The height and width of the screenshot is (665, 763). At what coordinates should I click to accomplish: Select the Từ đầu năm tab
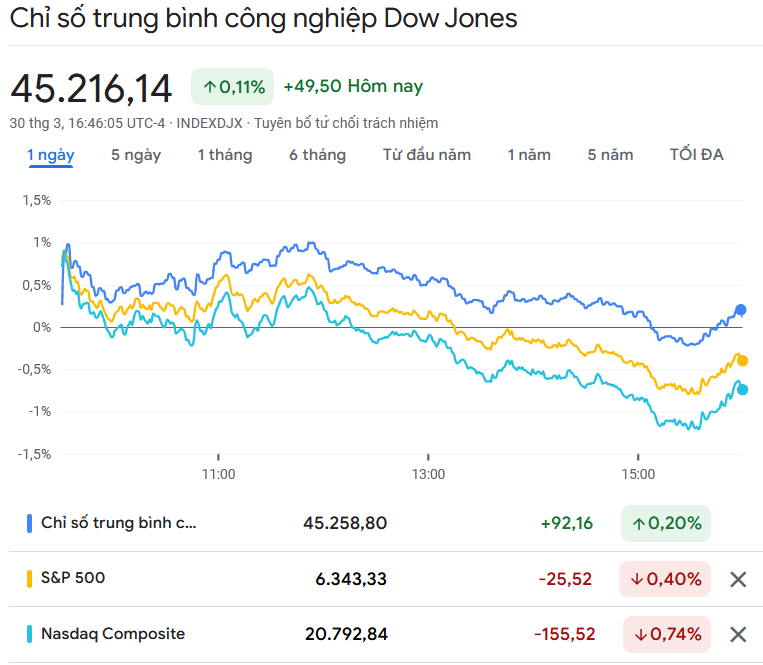click(x=427, y=155)
